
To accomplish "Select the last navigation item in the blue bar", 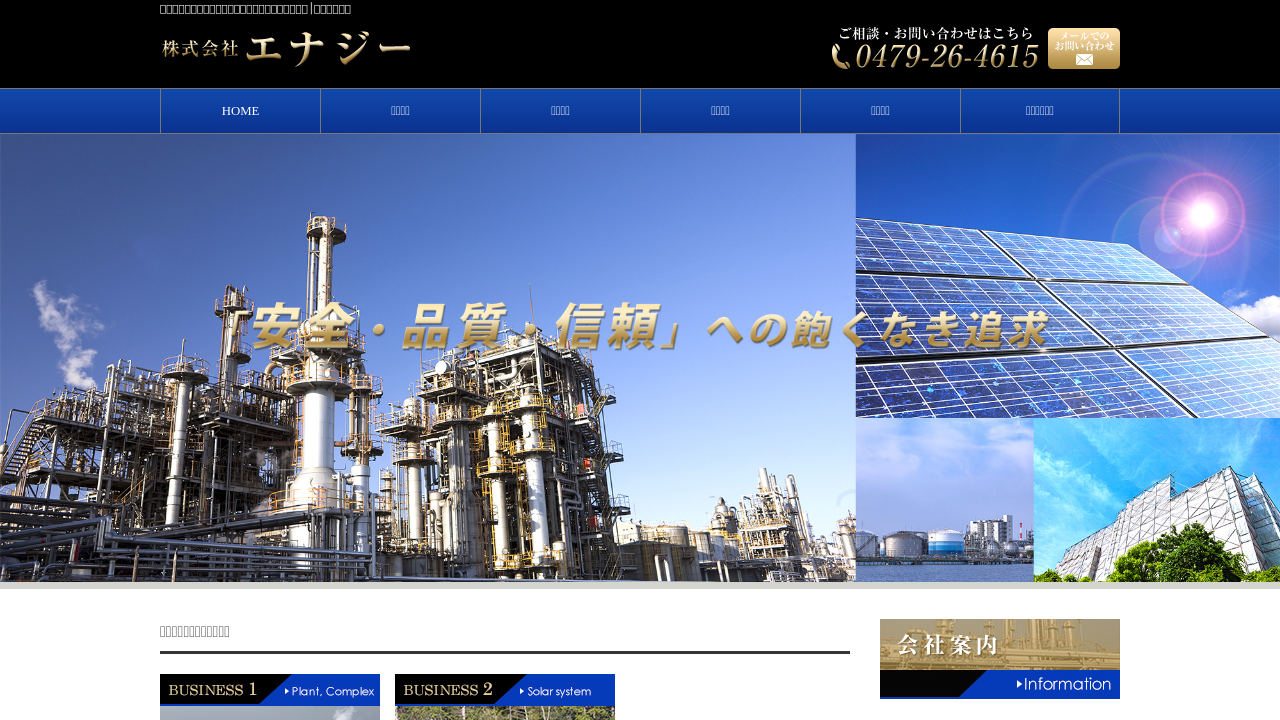I will pos(1040,111).
